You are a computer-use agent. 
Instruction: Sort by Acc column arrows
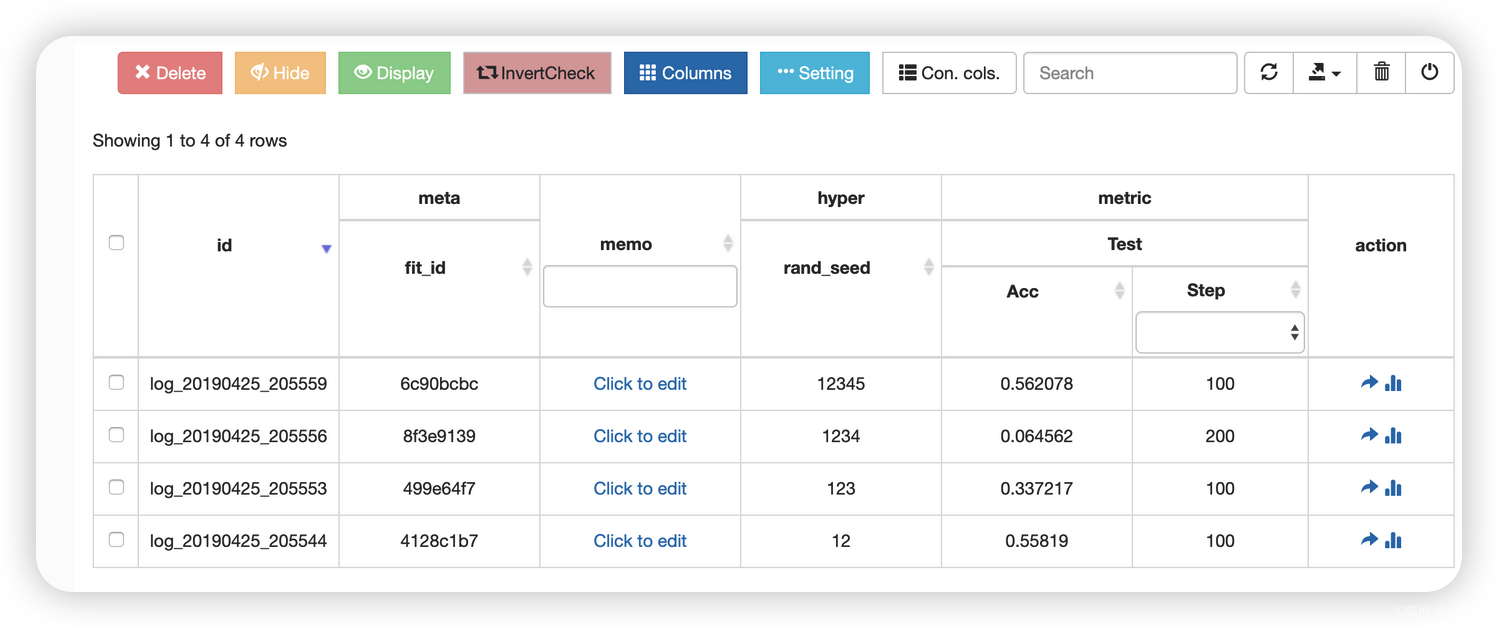1119,290
